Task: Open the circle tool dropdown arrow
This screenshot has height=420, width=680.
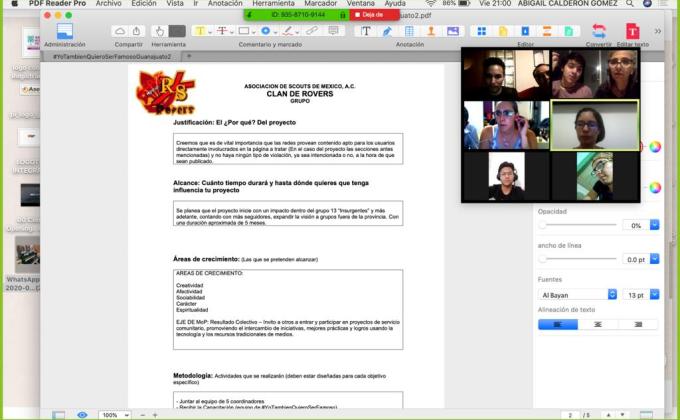Action: point(275,32)
